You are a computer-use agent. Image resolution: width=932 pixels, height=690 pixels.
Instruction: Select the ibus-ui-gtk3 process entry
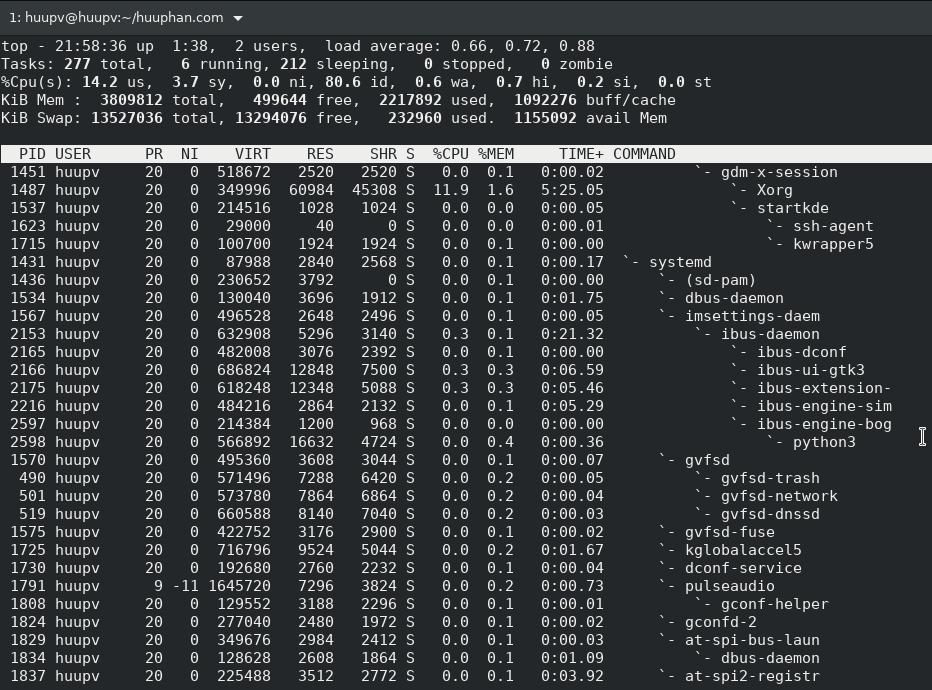pos(811,370)
